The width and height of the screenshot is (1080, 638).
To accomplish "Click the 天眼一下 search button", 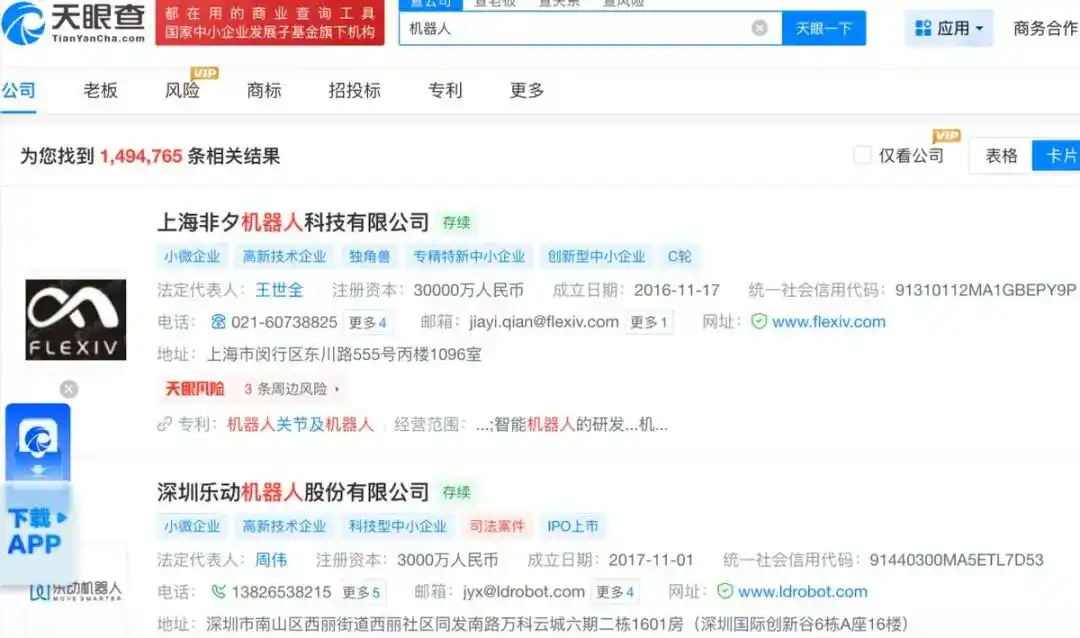I will point(824,28).
